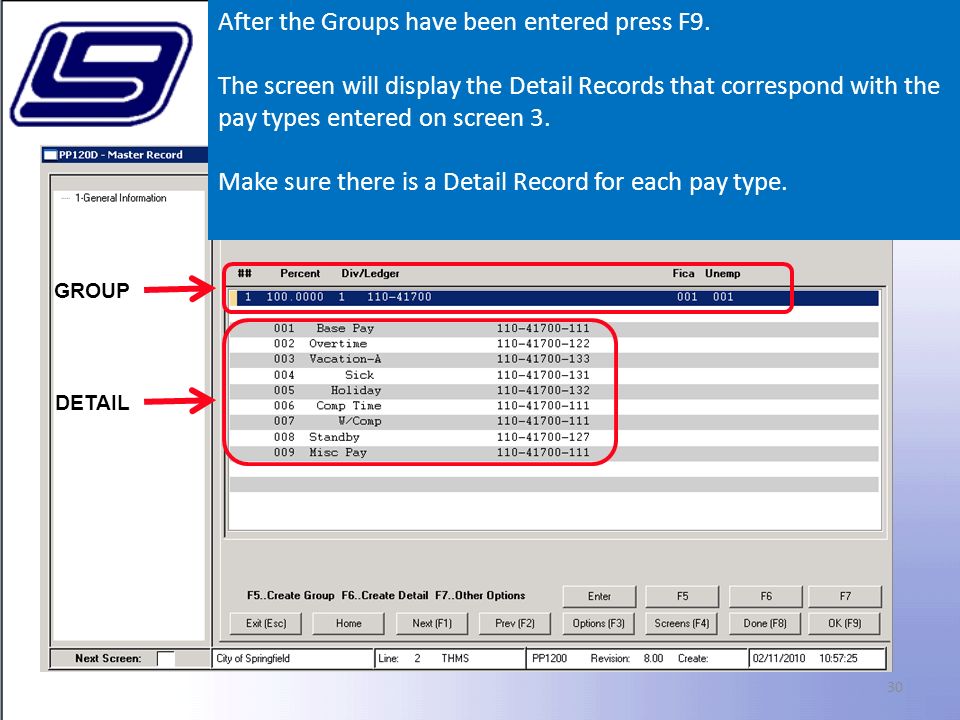
Task: Click the Home button
Action: tap(348, 623)
